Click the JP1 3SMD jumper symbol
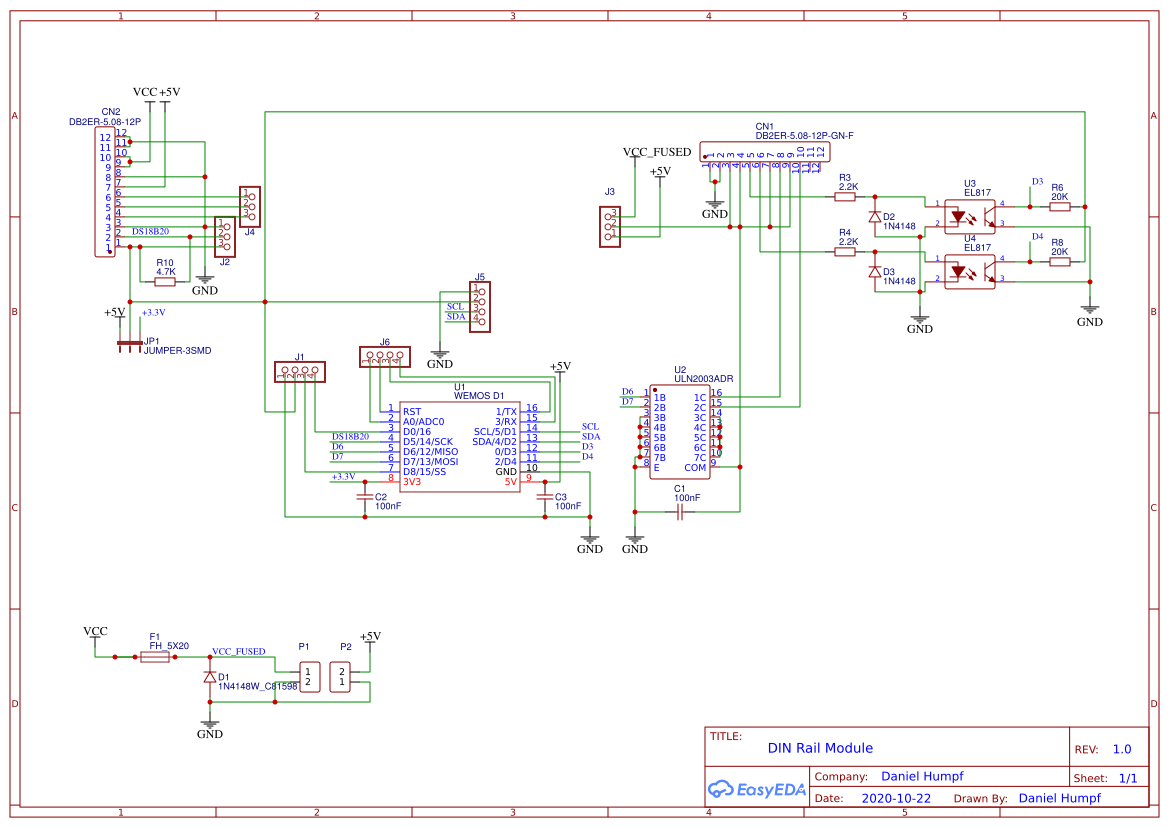 [x=130, y=344]
